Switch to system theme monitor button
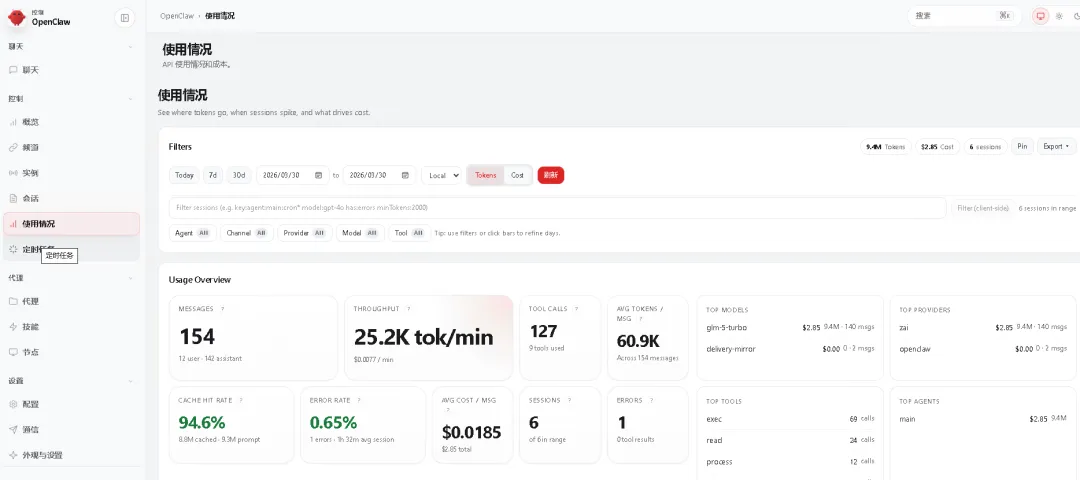1080x480 pixels. 1040,16
